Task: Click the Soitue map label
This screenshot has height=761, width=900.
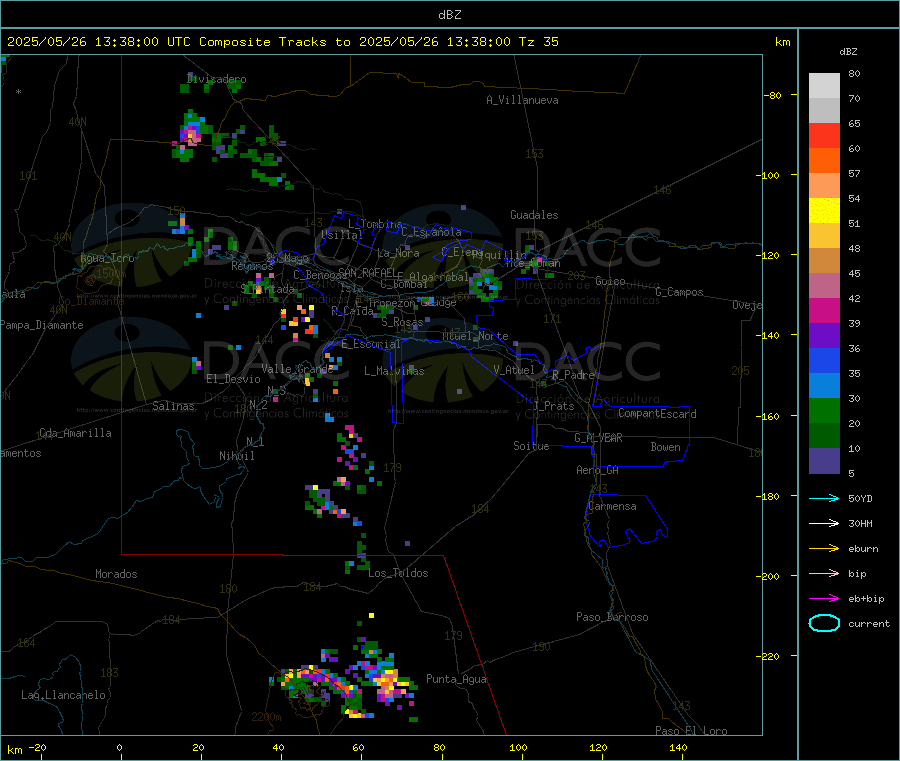Action: 531,446
